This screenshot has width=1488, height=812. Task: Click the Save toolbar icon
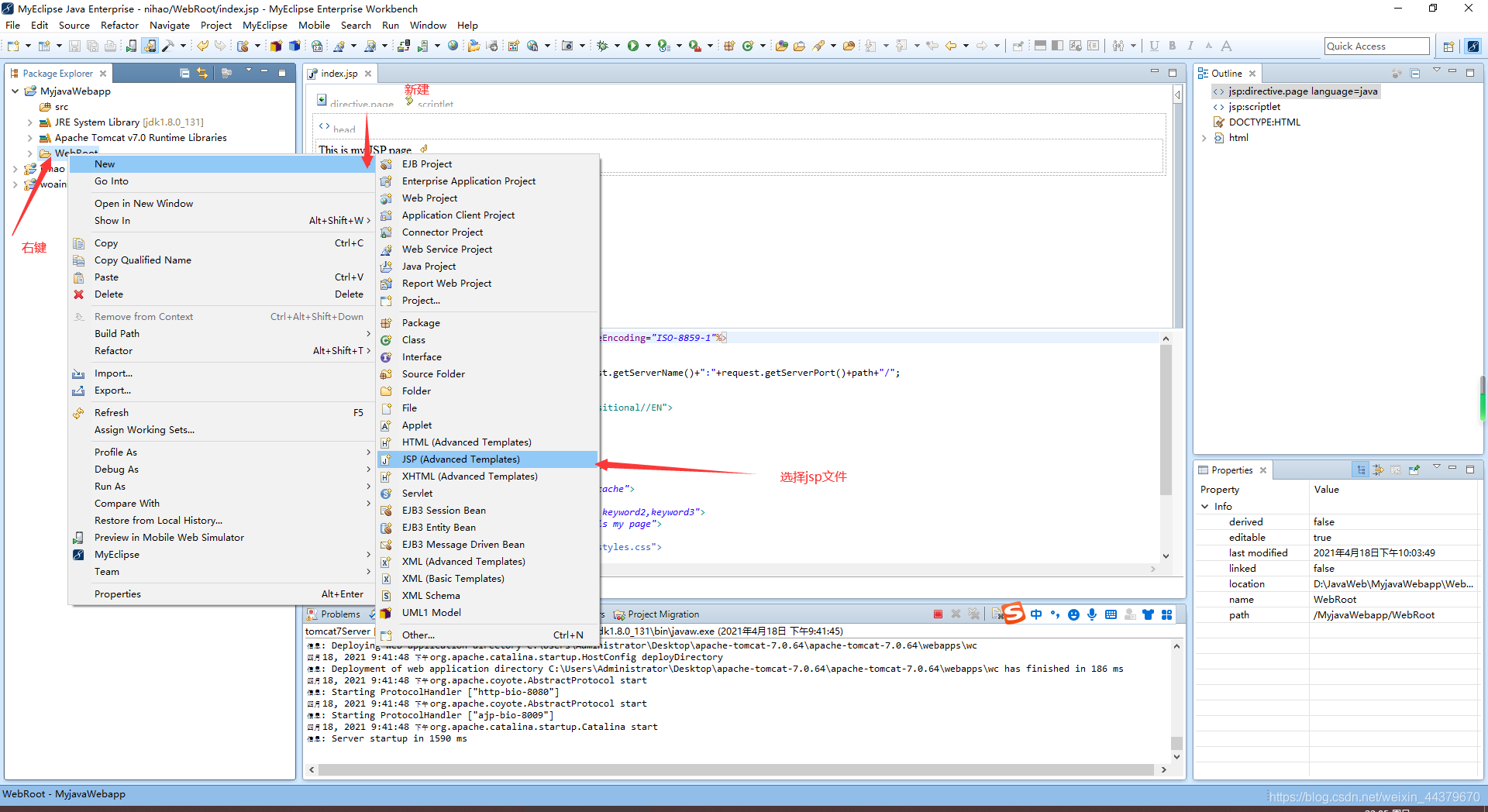click(x=74, y=46)
